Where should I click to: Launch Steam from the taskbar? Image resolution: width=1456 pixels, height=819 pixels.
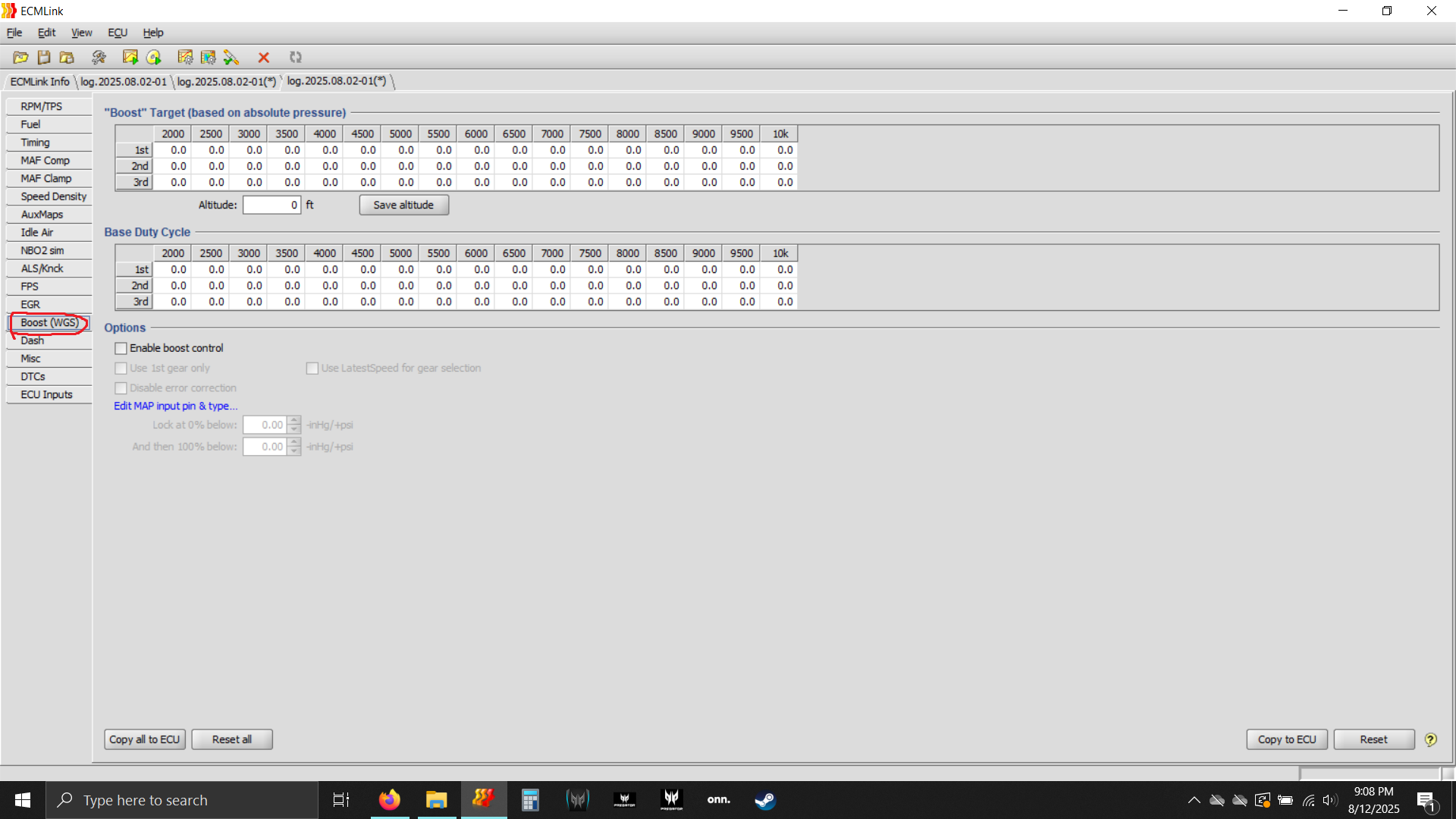[x=765, y=800]
